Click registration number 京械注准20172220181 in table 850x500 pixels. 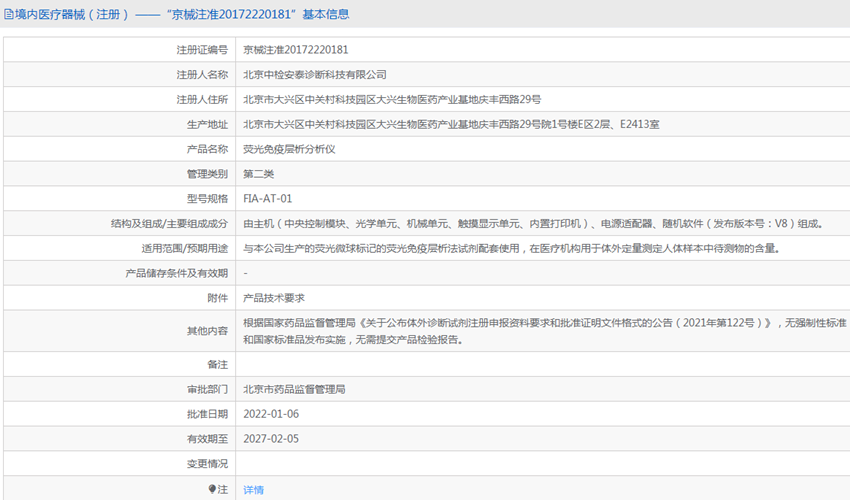click(296, 49)
